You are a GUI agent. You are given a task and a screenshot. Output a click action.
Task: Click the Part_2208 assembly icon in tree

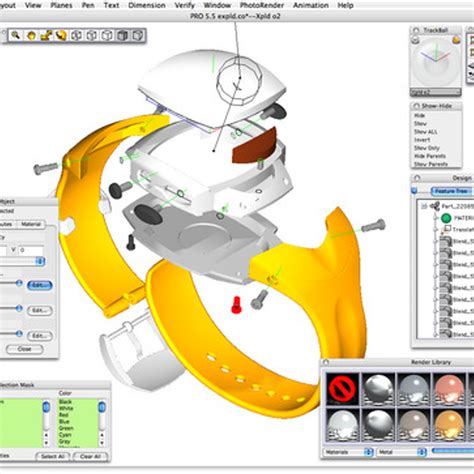tap(435, 206)
